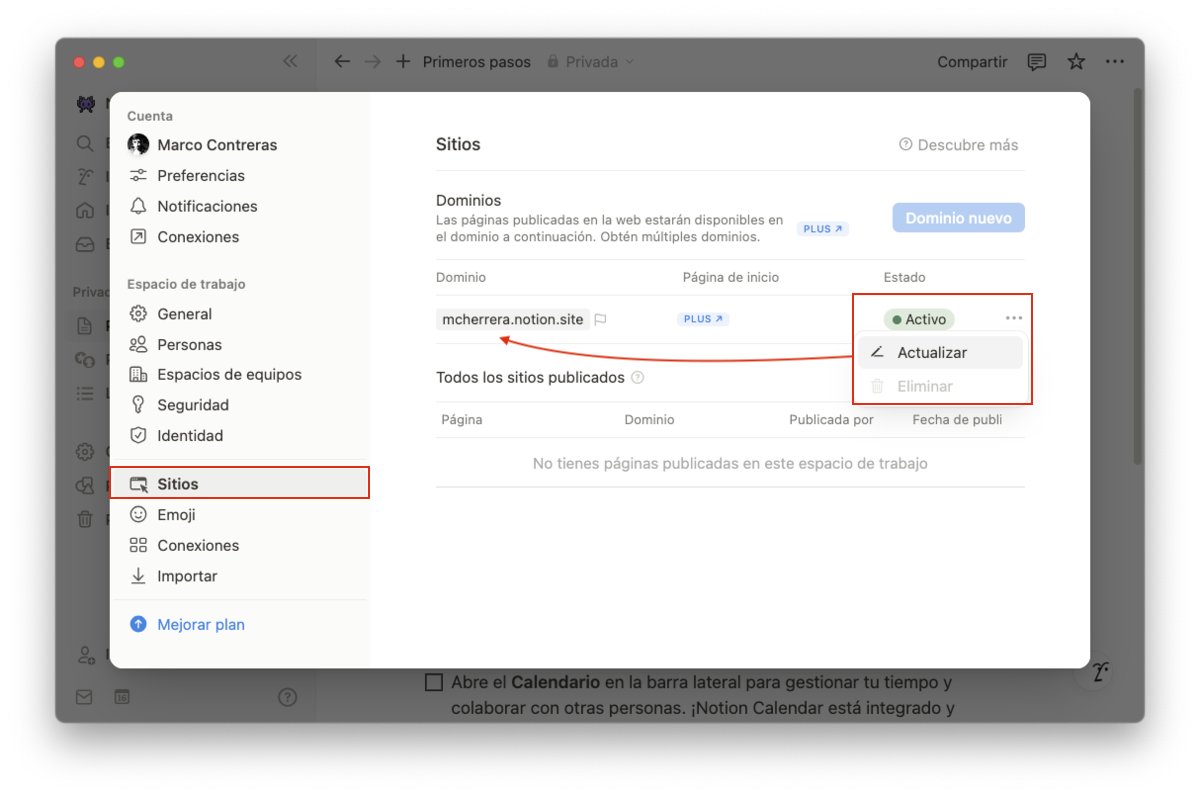
Task: Click the mcherrera.notion.site domain chip
Action: click(x=512, y=320)
